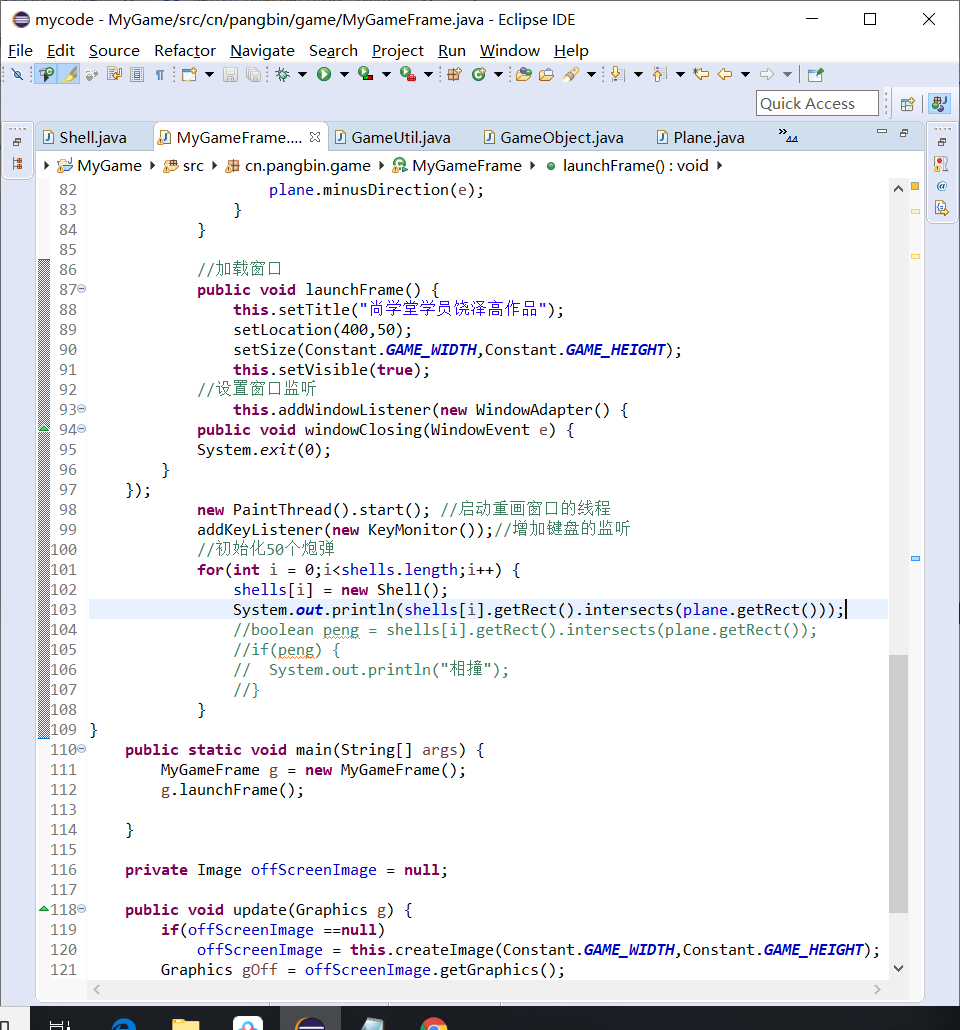Click the Pin Editor toolbar icon
Viewport: 960px width, 1030px height.
[x=815, y=74]
